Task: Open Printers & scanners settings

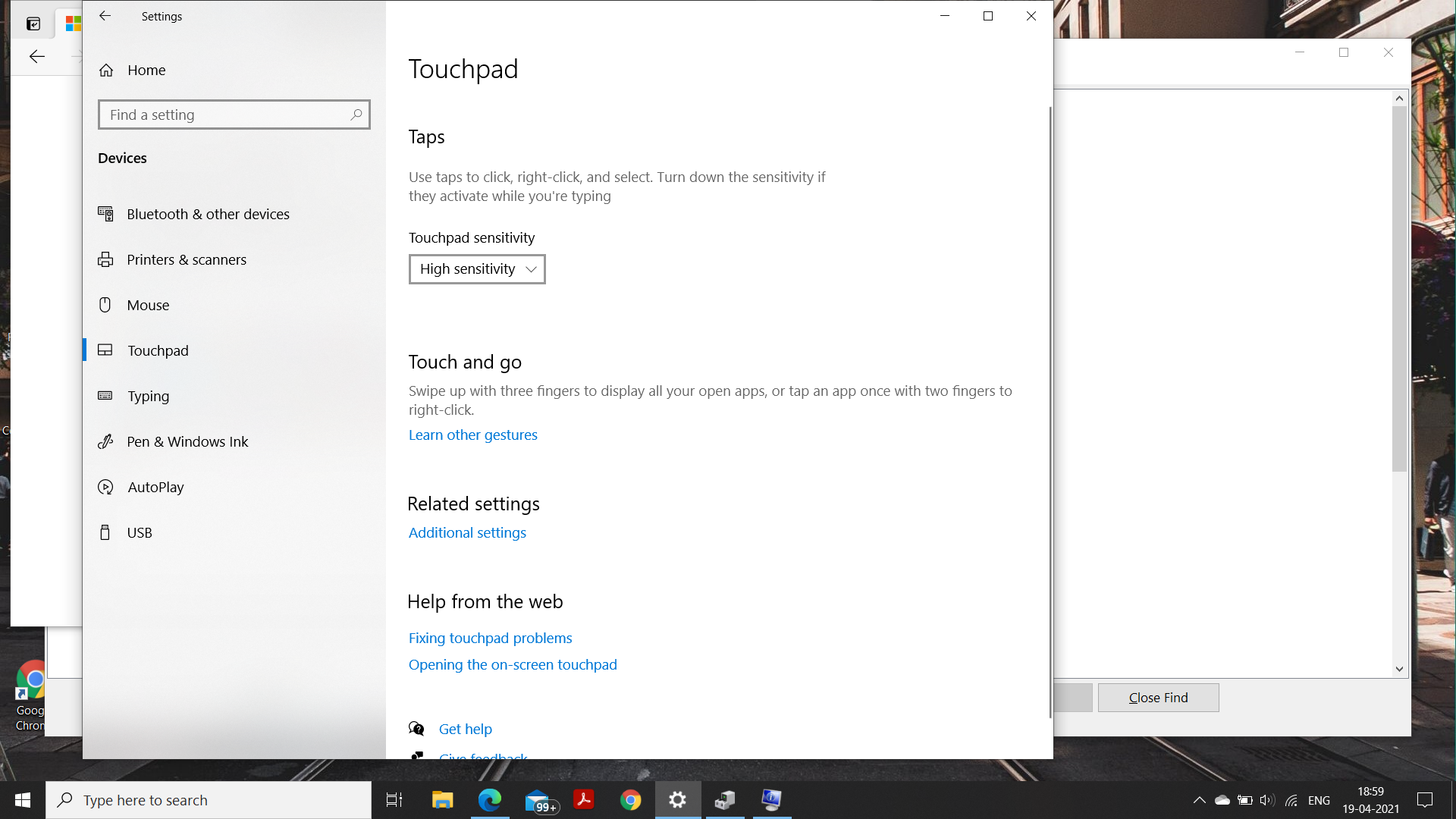Action: pos(186,259)
